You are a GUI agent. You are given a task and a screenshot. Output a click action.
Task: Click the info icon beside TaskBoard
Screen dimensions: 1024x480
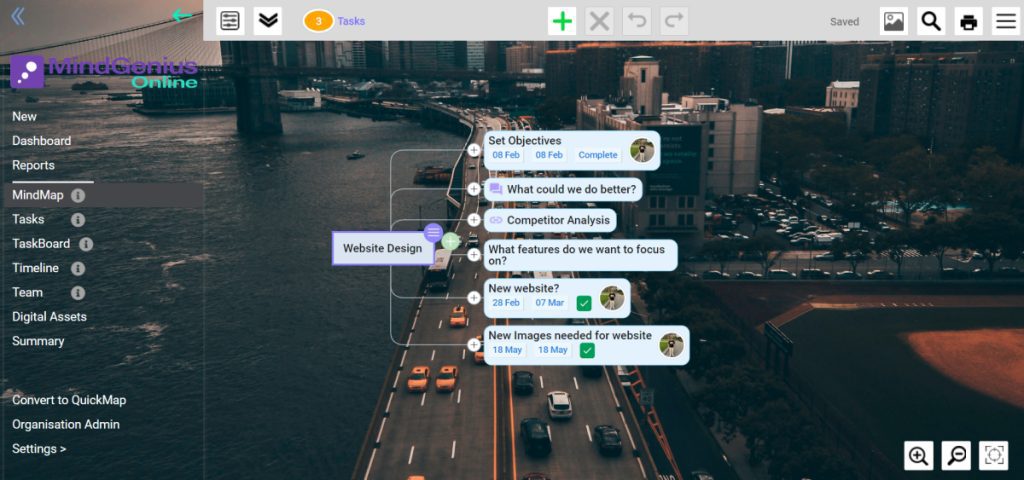point(86,244)
